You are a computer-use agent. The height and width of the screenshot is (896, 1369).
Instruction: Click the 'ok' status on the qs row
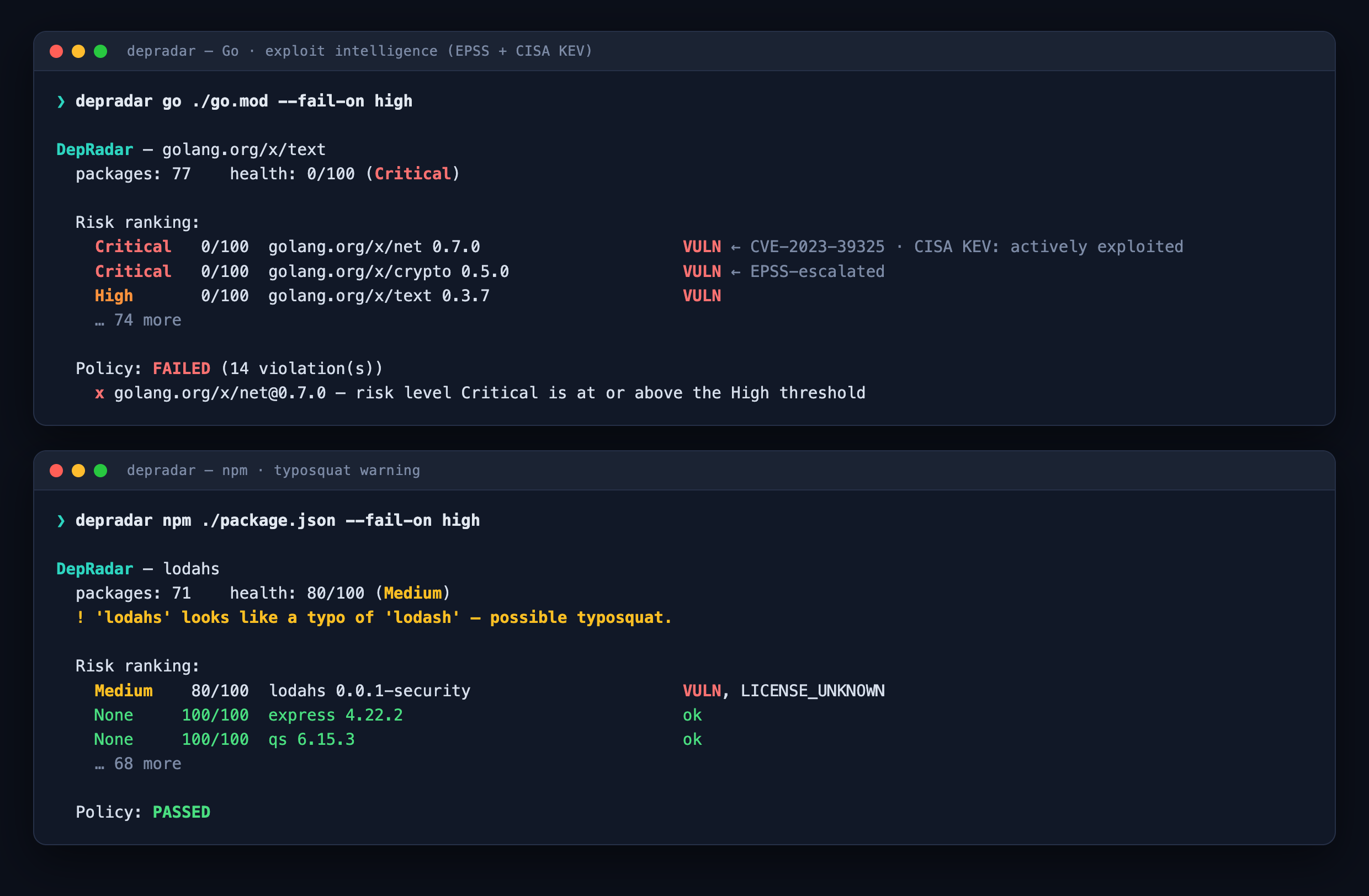693,740
